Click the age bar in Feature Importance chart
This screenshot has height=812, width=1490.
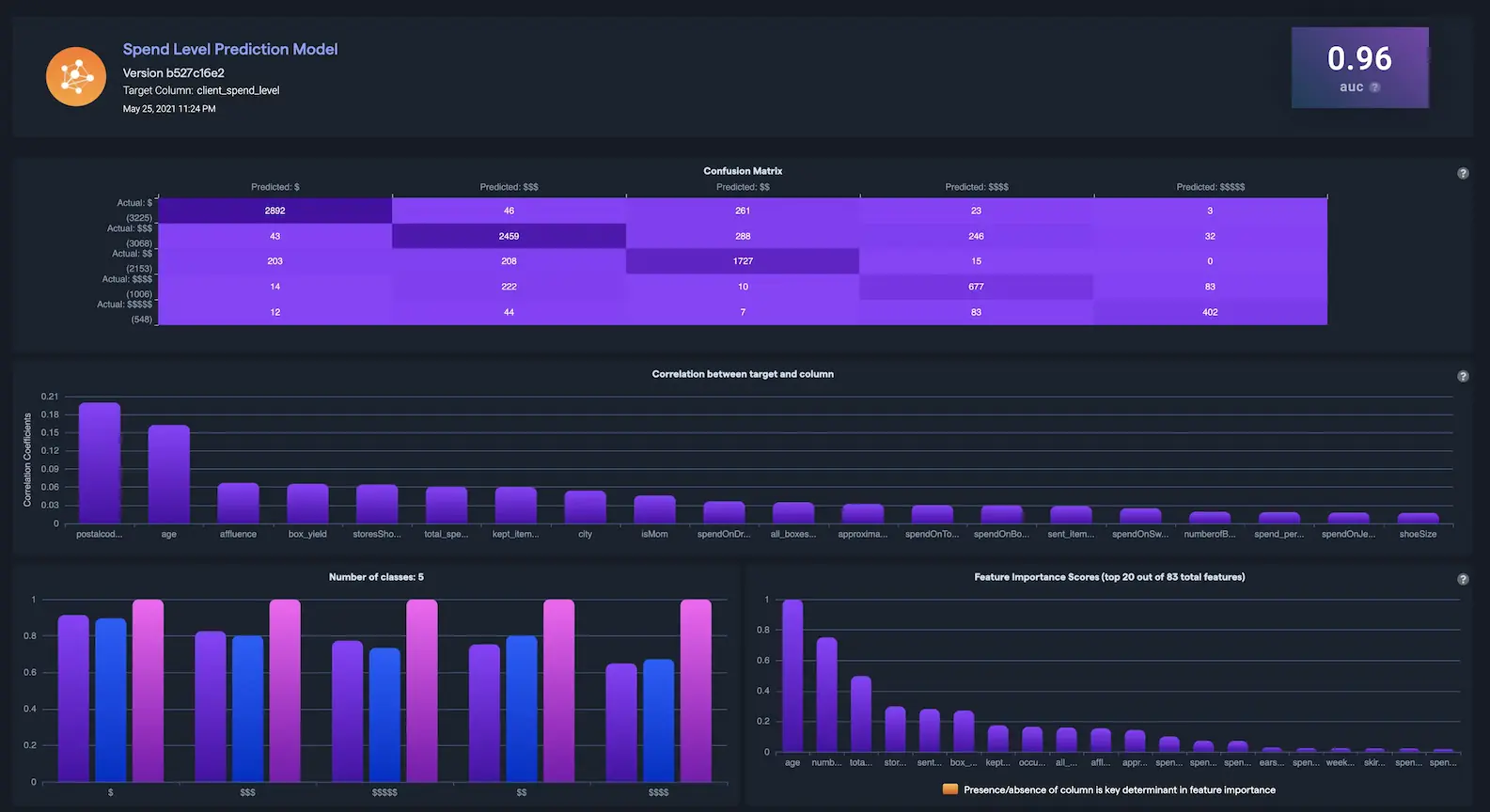[792, 677]
